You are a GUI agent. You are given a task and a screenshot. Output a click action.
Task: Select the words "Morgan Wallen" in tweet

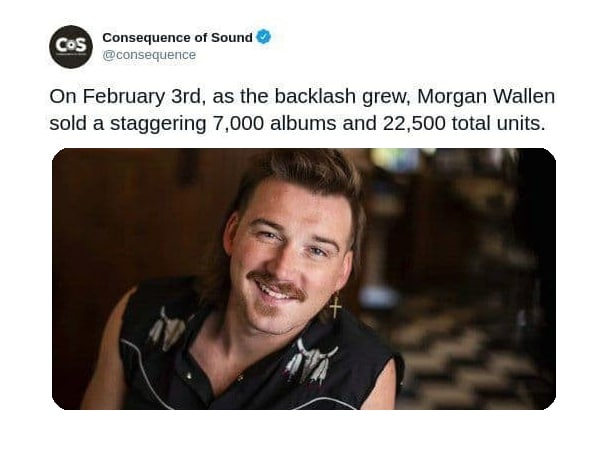486,96
